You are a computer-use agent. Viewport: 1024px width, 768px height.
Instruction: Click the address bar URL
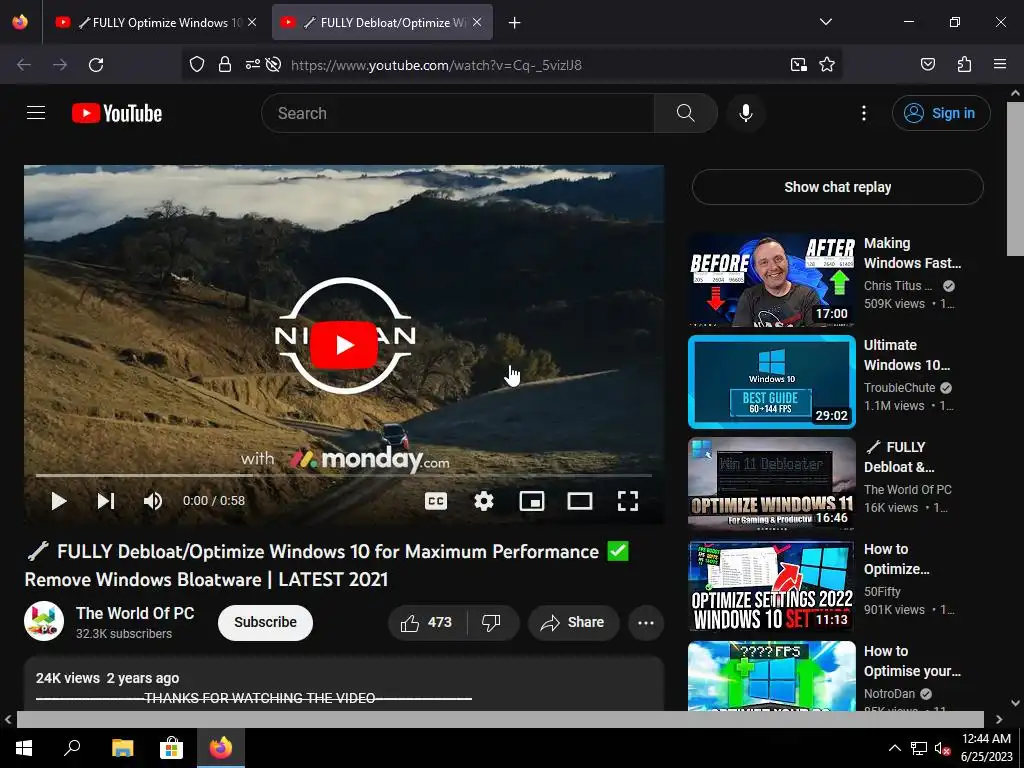(436, 65)
